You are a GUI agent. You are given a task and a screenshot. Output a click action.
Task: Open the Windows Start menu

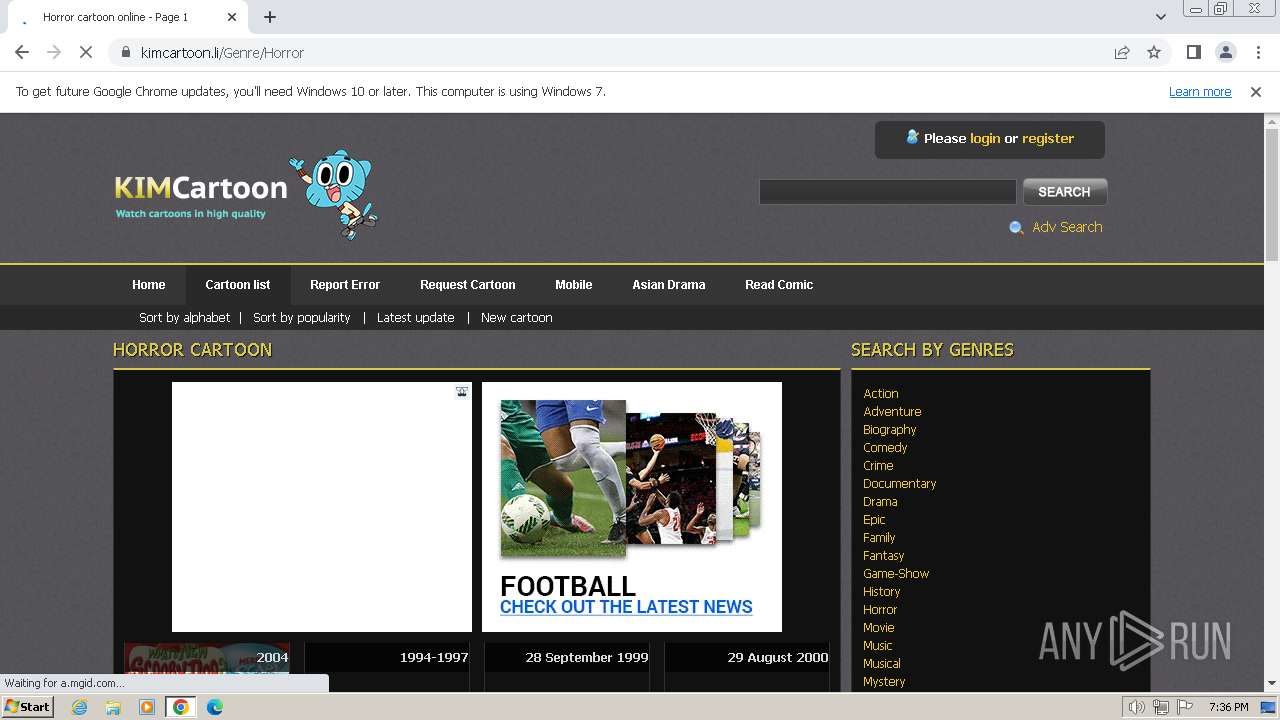(27, 707)
